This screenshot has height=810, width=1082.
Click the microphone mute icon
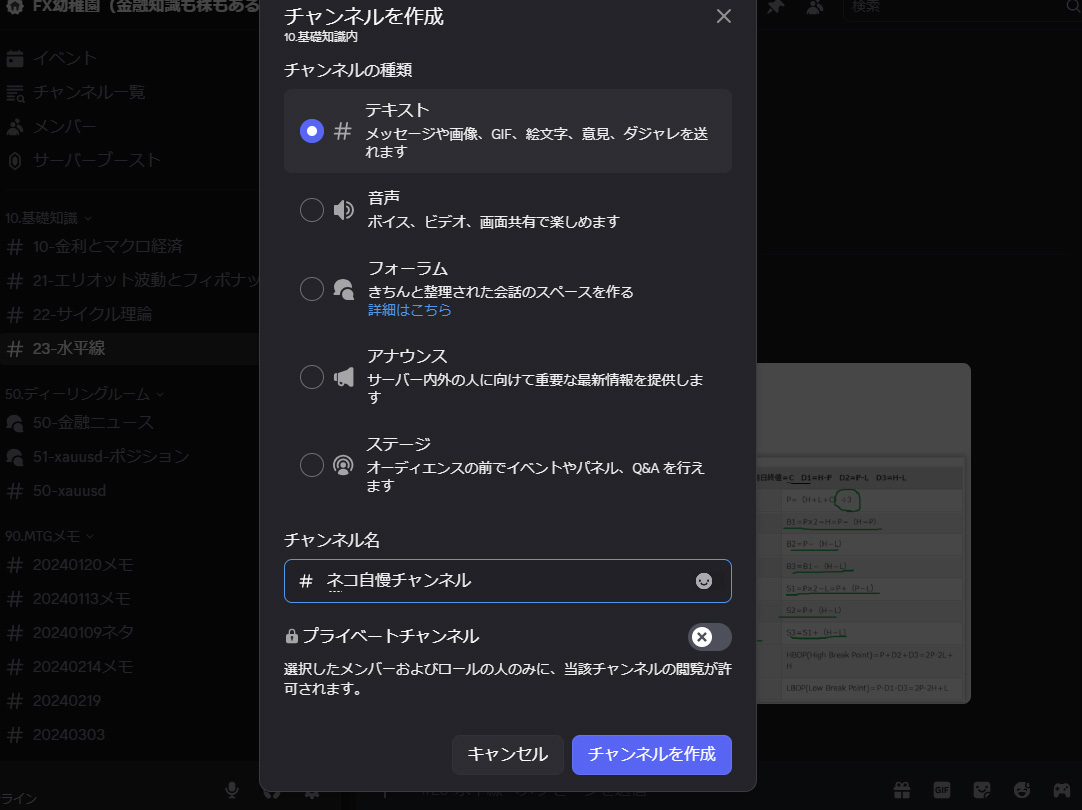coord(232,790)
